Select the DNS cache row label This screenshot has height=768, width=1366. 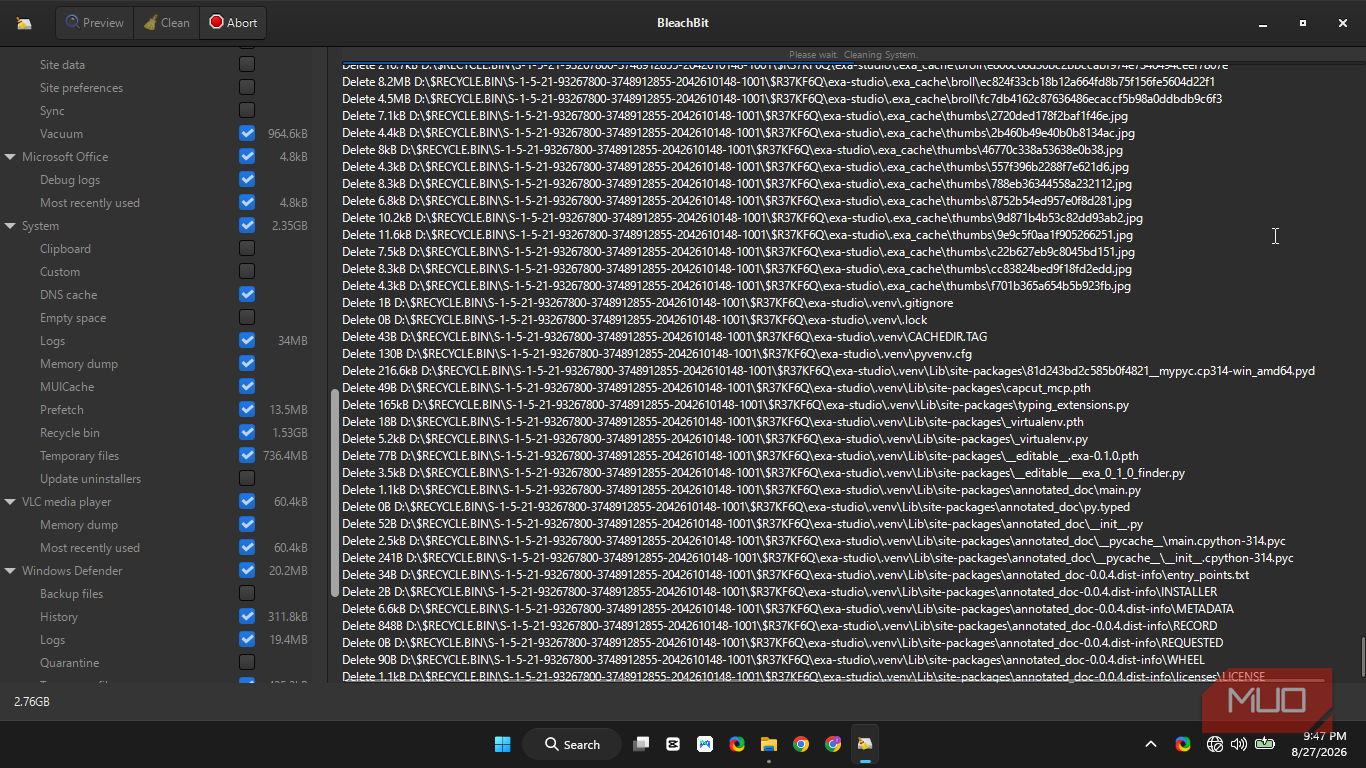point(68,295)
